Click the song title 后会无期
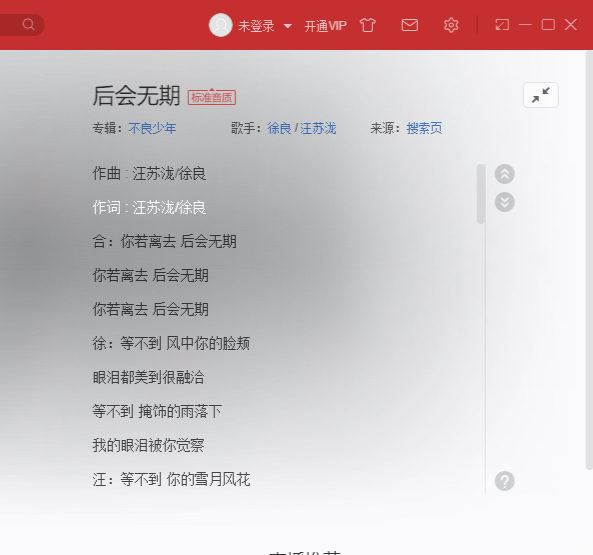 pyautogui.click(x=136, y=96)
